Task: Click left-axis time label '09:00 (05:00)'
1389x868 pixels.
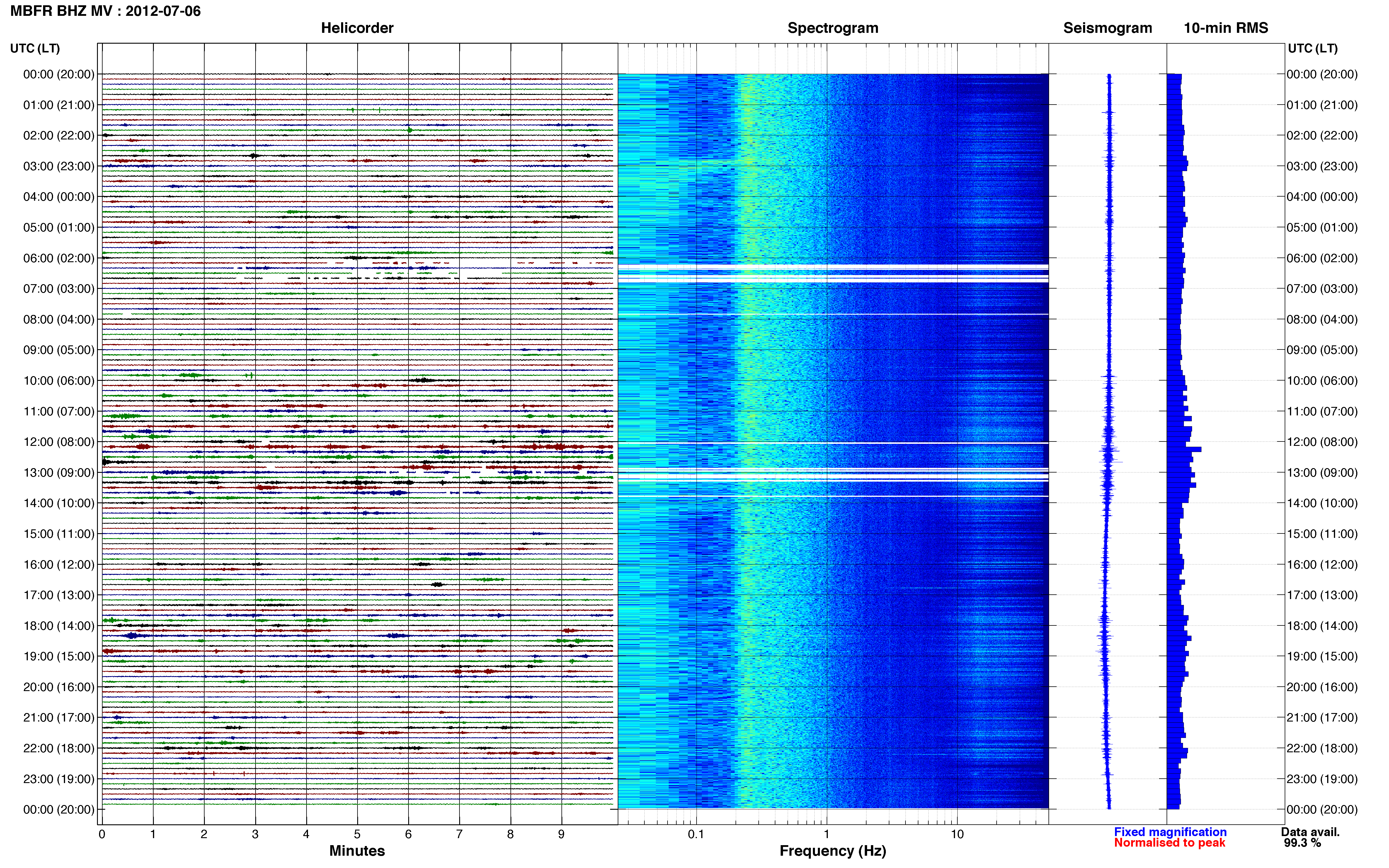Action: 59,350
